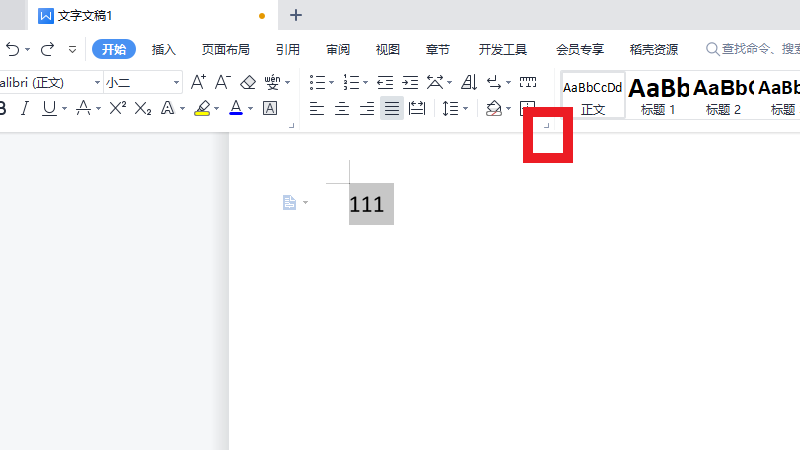Toggle justified text alignment
800x450 pixels.
(392, 108)
